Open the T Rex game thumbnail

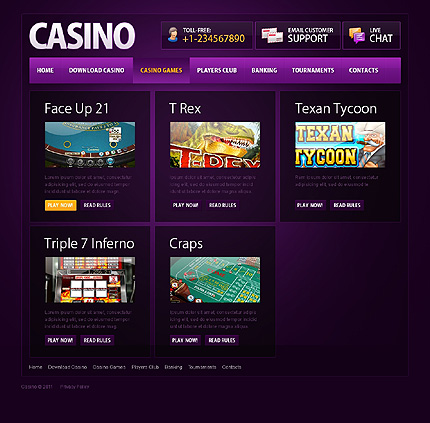coord(215,145)
